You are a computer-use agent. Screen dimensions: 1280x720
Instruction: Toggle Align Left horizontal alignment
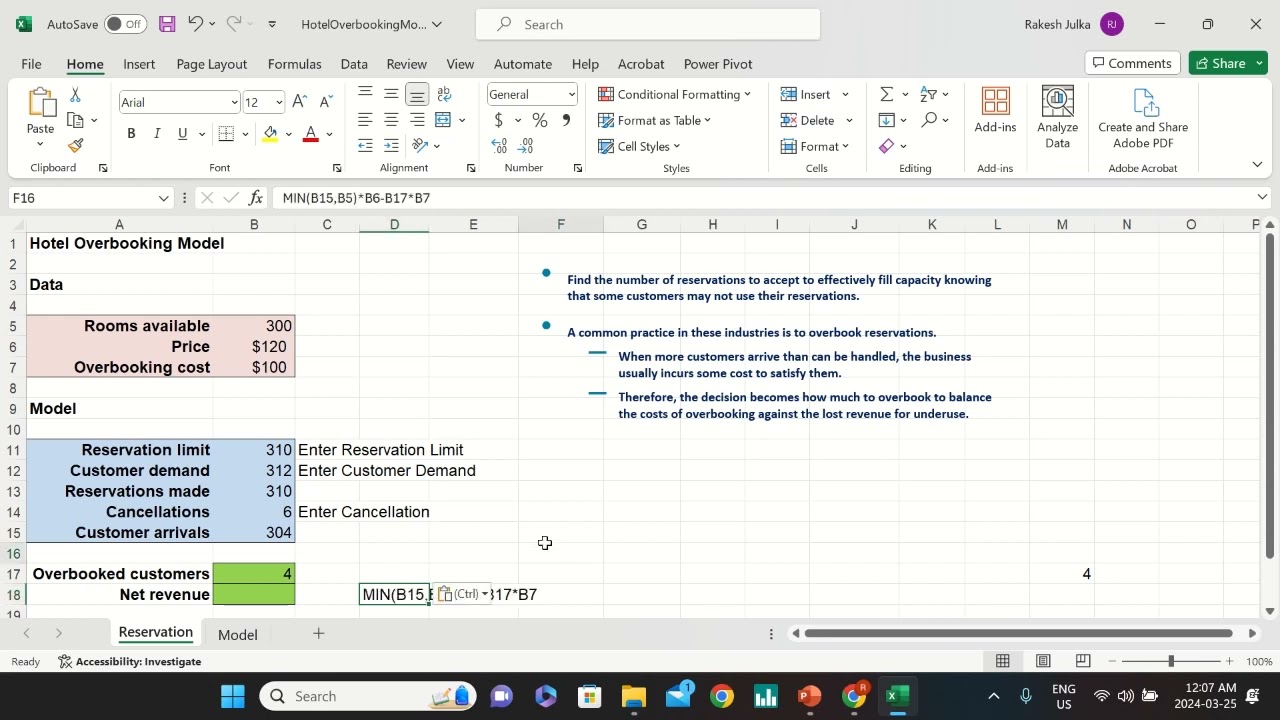pos(365,120)
